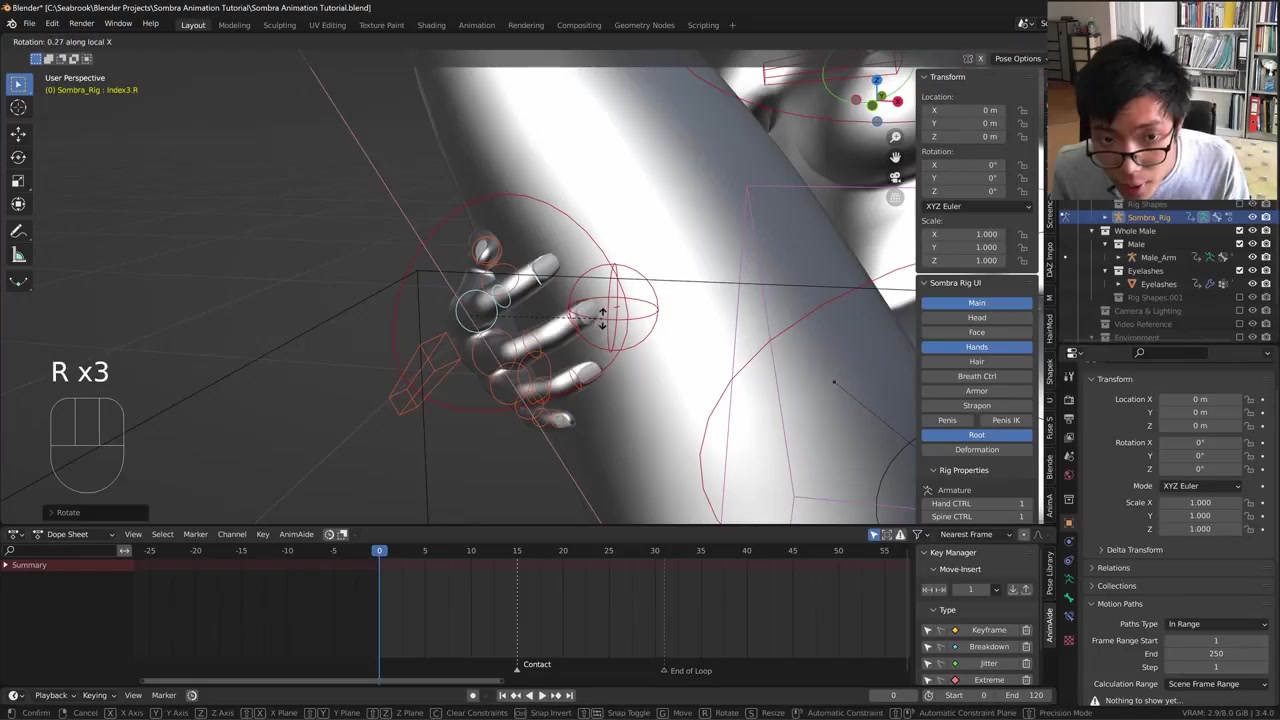Pick the Annotate pencil tool
Screen dimensions: 1280x720
(x=18, y=231)
